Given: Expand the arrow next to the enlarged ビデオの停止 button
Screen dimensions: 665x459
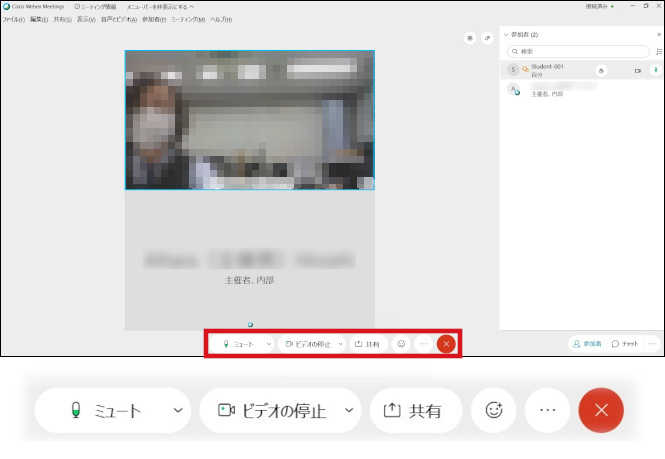Looking at the screenshot, I should (x=348, y=410).
